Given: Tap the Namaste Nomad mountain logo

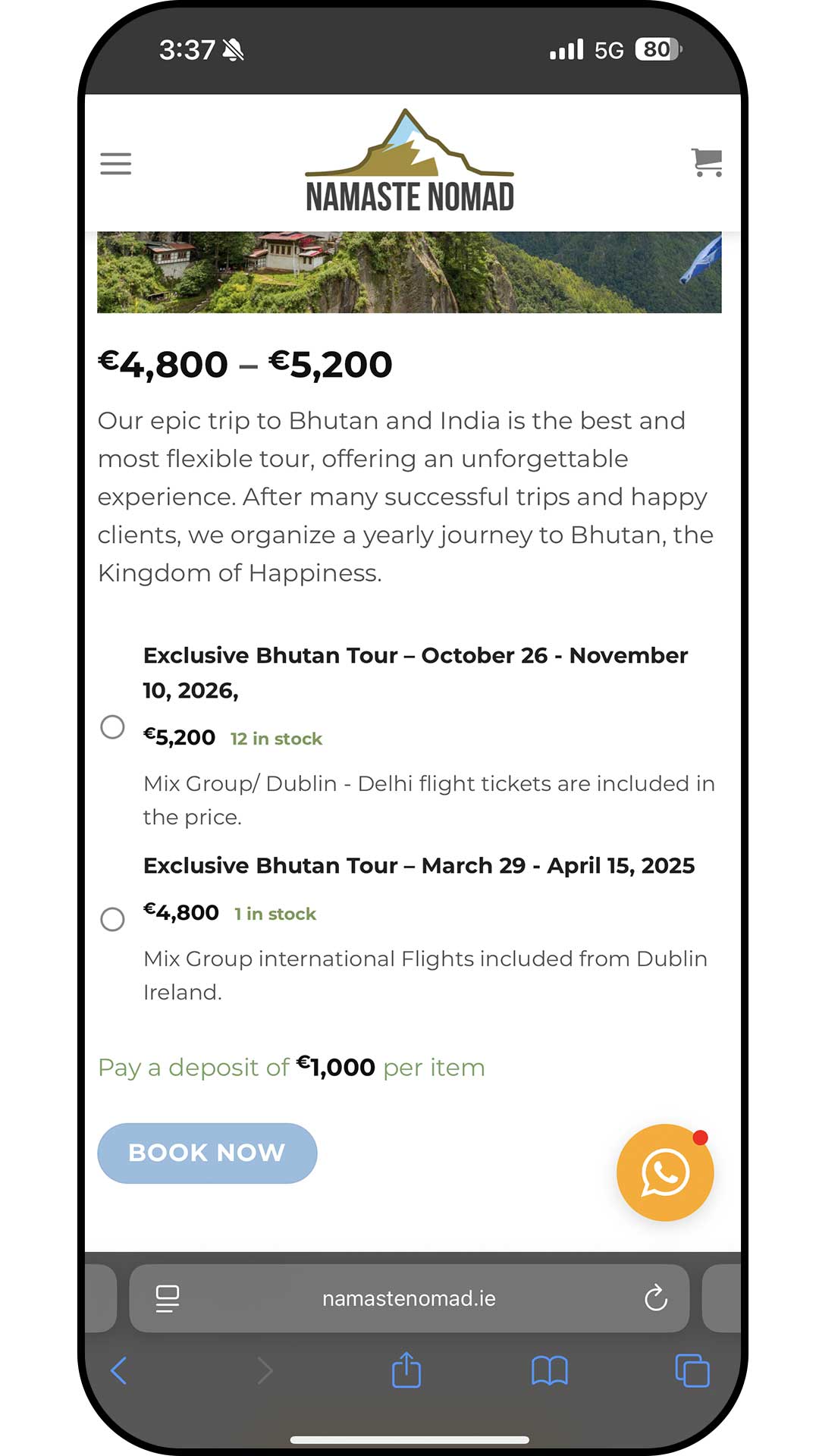Looking at the screenshot, I should click(x=409, y=161).
